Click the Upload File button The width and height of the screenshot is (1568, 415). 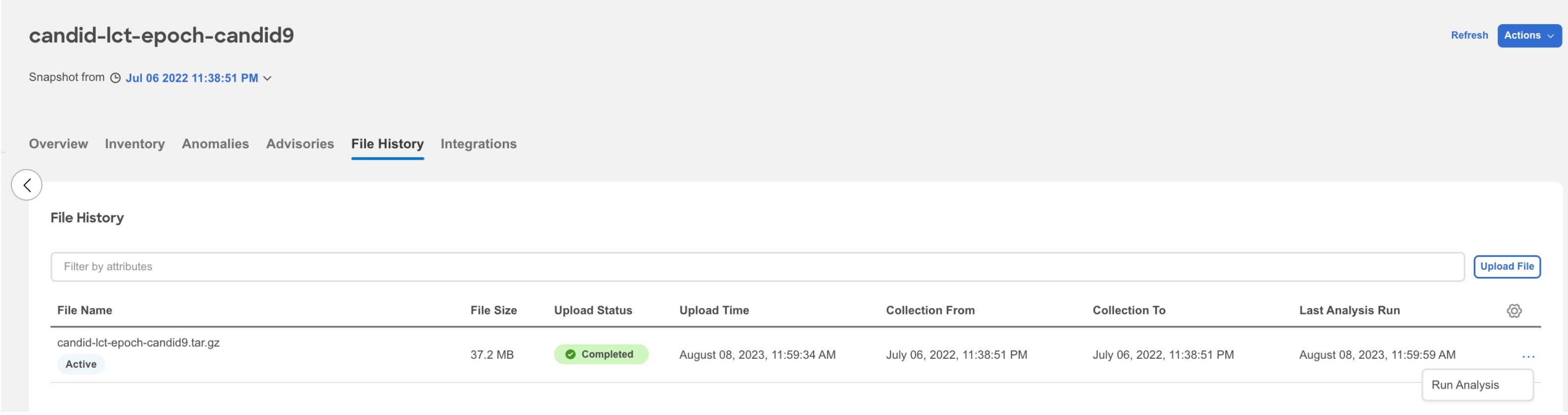tap(1506, 267)
